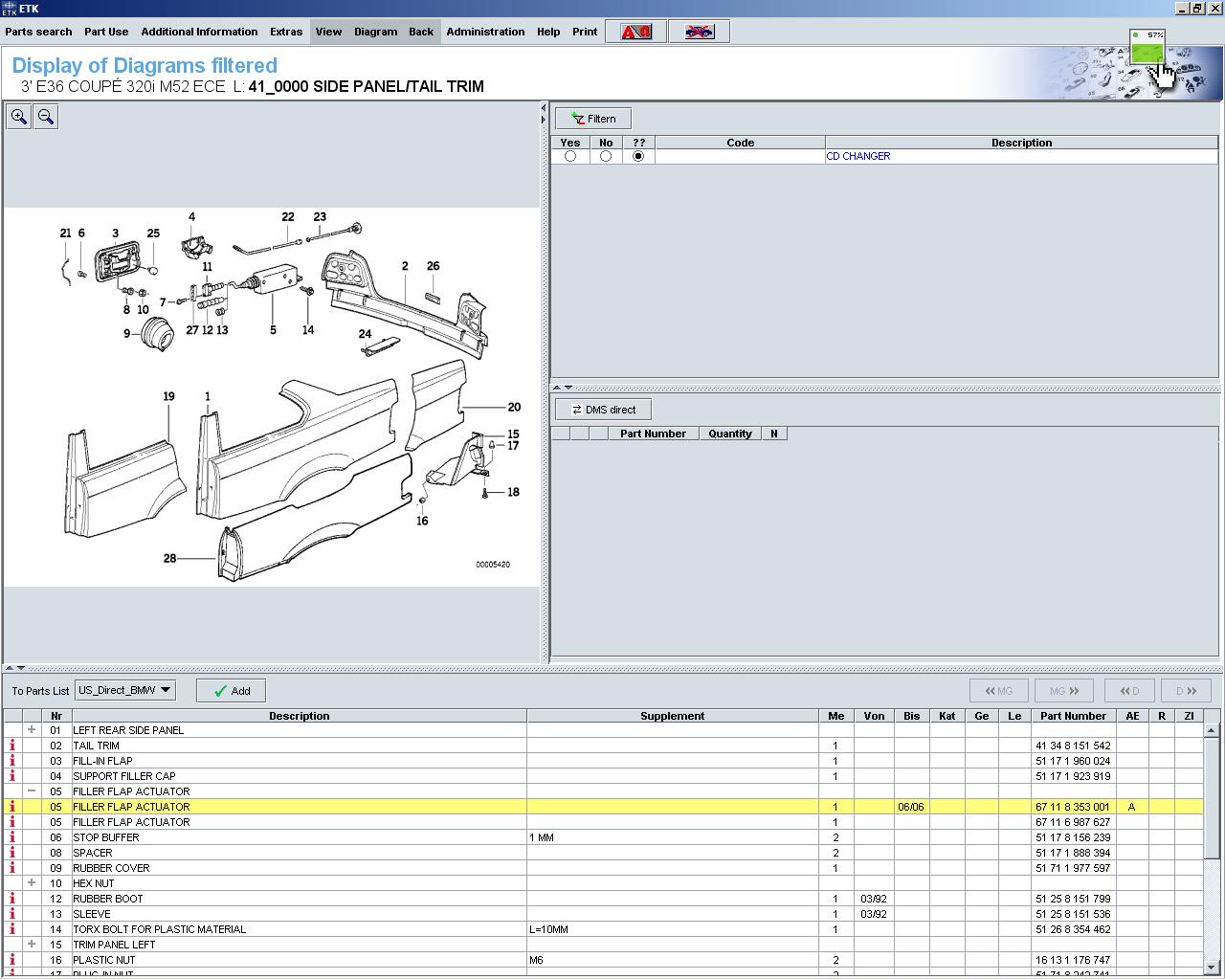
Task: Open the Parts search menu
Action: click(38, 32)
